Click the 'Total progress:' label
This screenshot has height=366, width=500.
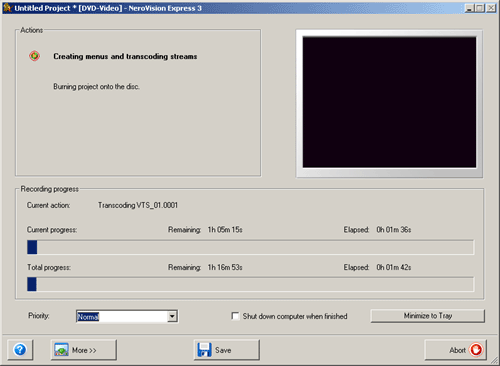pos(49,267)
